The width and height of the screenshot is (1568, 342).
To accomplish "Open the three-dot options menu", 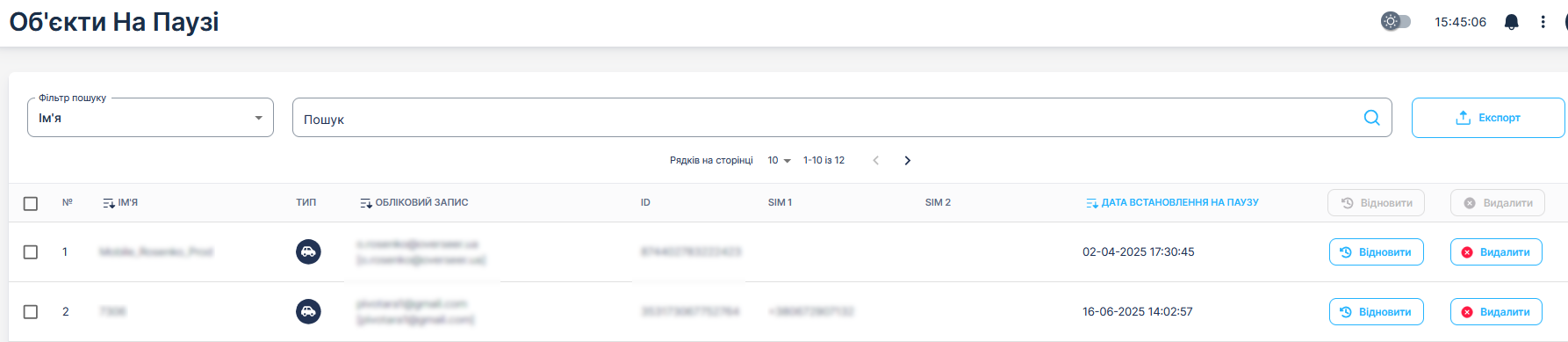I will pyautogui.click(x=1543, y=22).
